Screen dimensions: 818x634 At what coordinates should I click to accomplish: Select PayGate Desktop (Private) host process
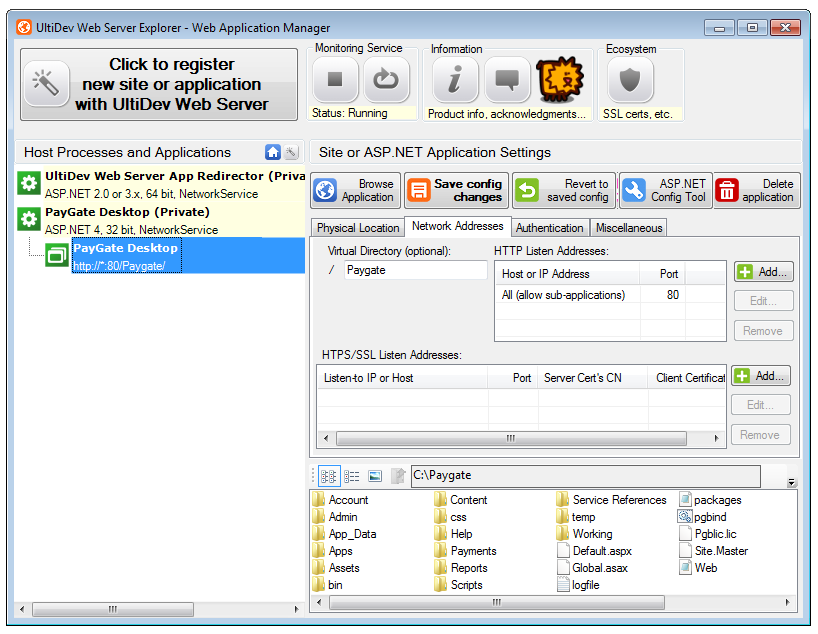(161, 220)
